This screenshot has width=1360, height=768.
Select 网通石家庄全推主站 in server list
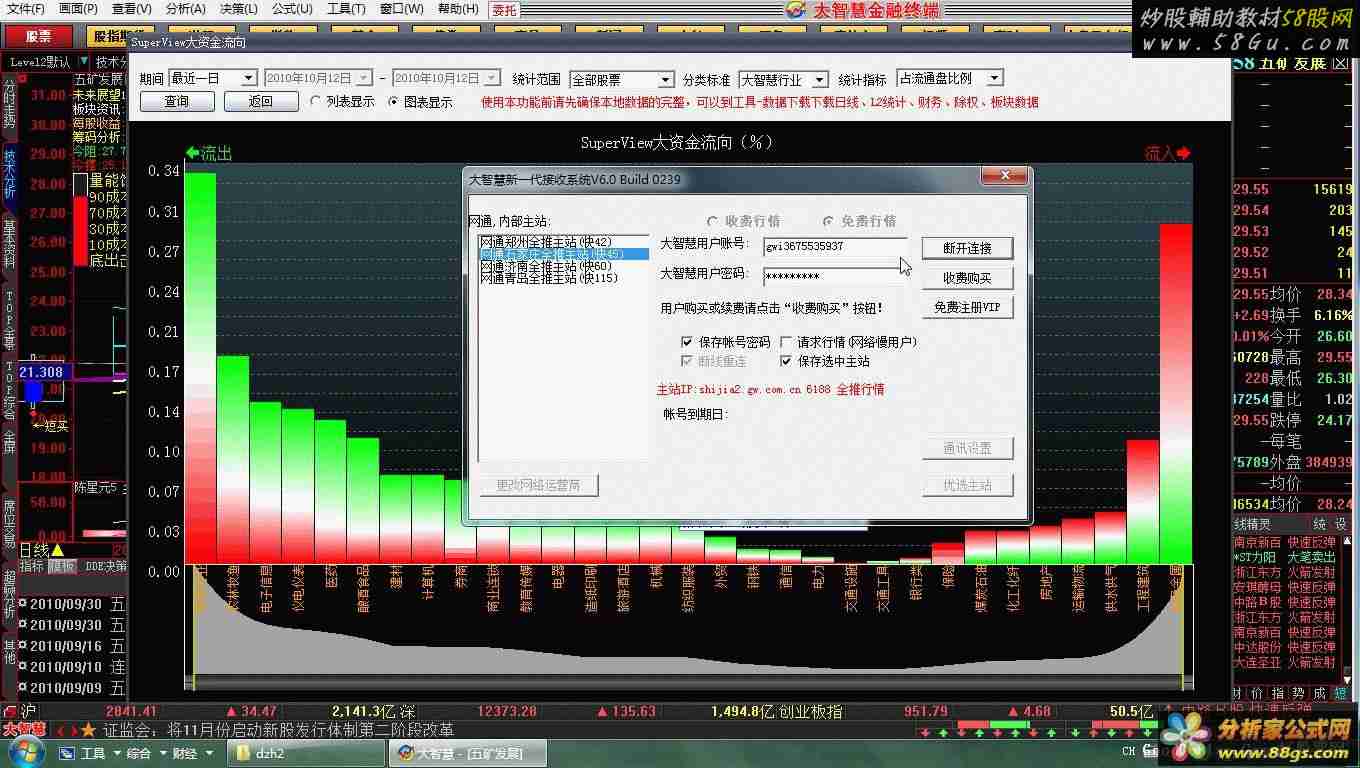pos(564,254)
